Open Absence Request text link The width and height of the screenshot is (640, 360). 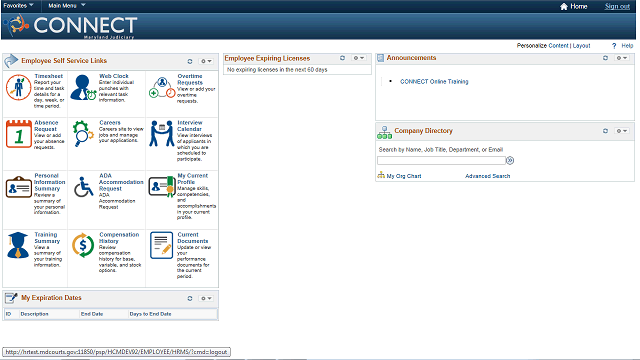[46, 126]
